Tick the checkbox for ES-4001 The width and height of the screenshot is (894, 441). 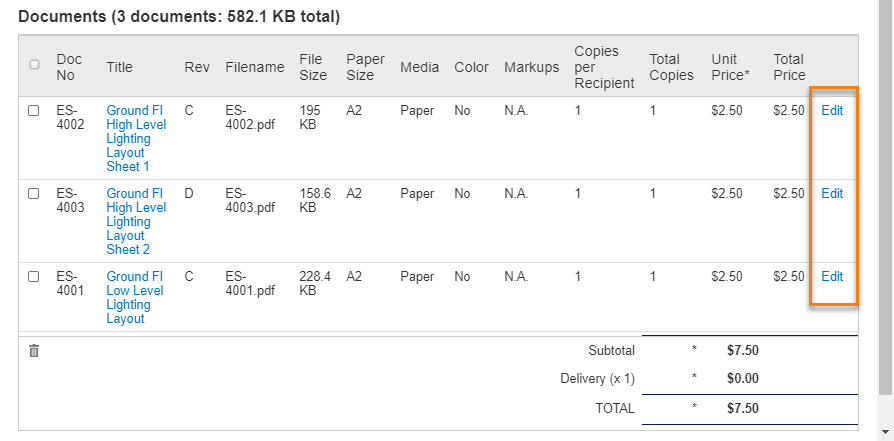coord(34,276)
